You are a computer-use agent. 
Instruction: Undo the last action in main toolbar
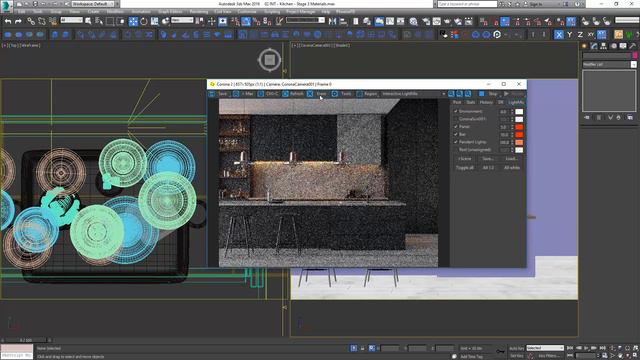coord(8,21)
